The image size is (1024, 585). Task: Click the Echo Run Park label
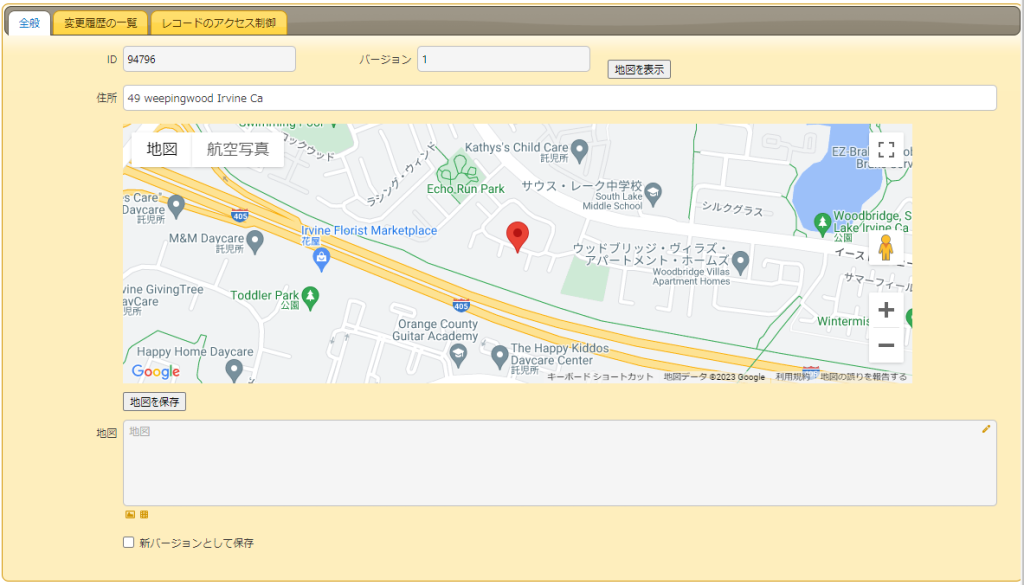(466, 189)
